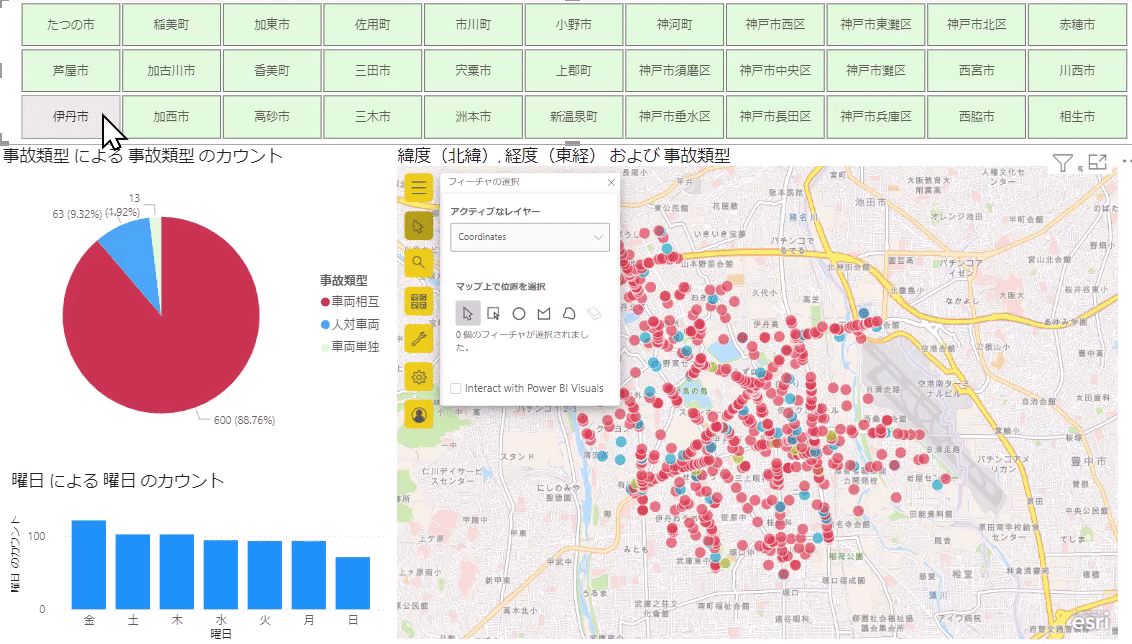
Task: Select the 西宮市 slicer button
Action: tap(977, 71)
